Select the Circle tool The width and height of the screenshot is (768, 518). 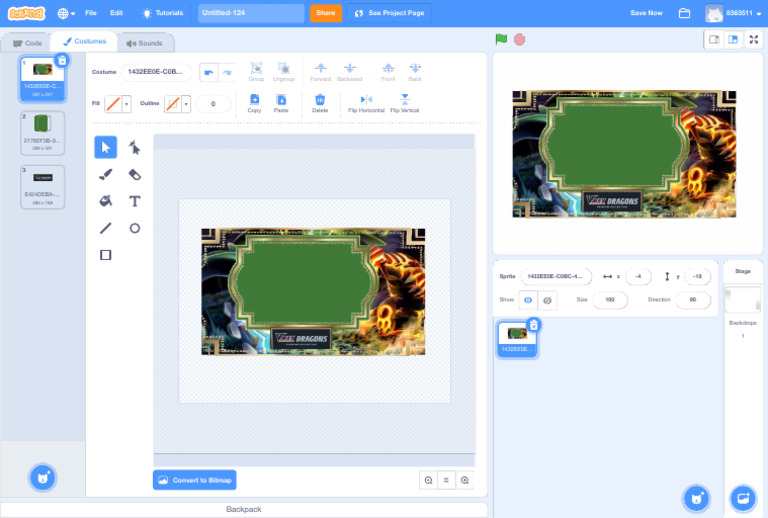tap(134, 228)
